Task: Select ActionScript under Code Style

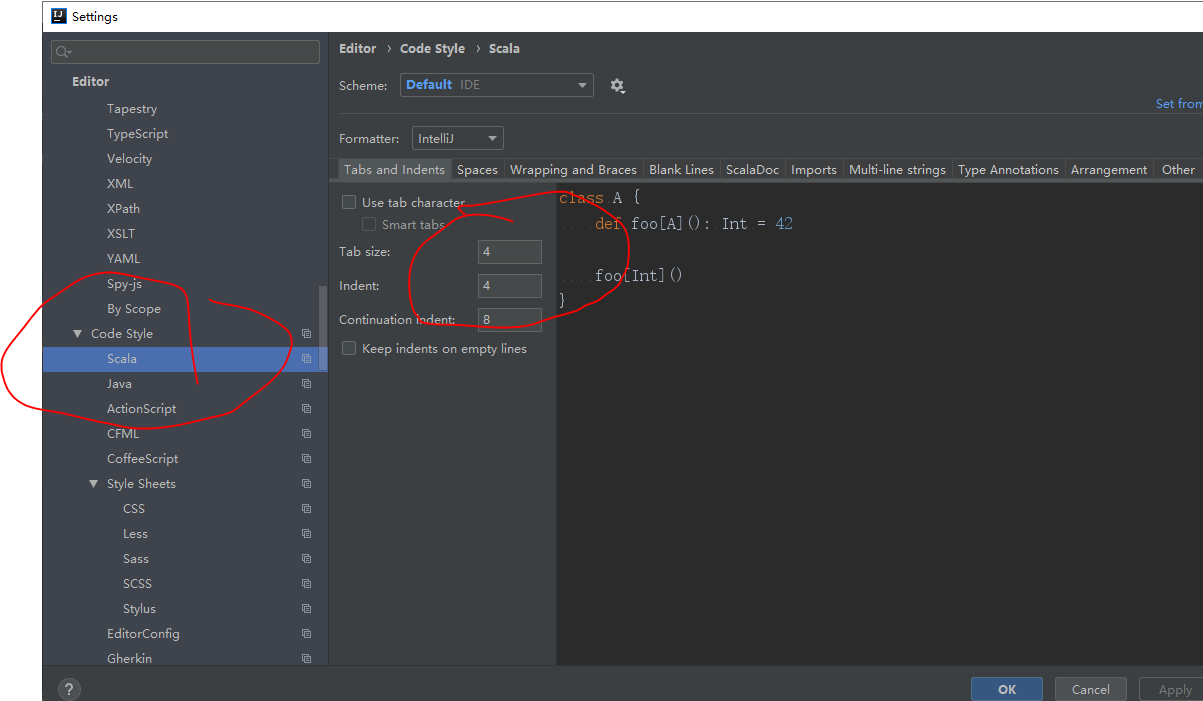Action: click(141, 409)
